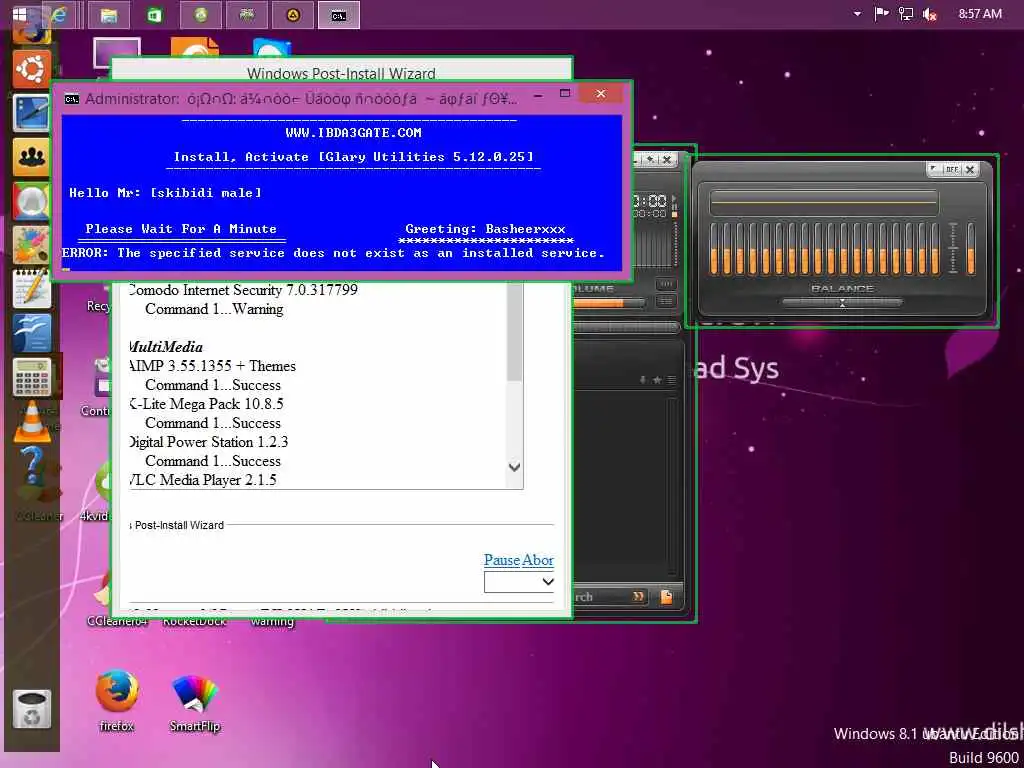Open the Windows Start button
Viewport: 1024px width, 768px height.
(x=20, y=14)
